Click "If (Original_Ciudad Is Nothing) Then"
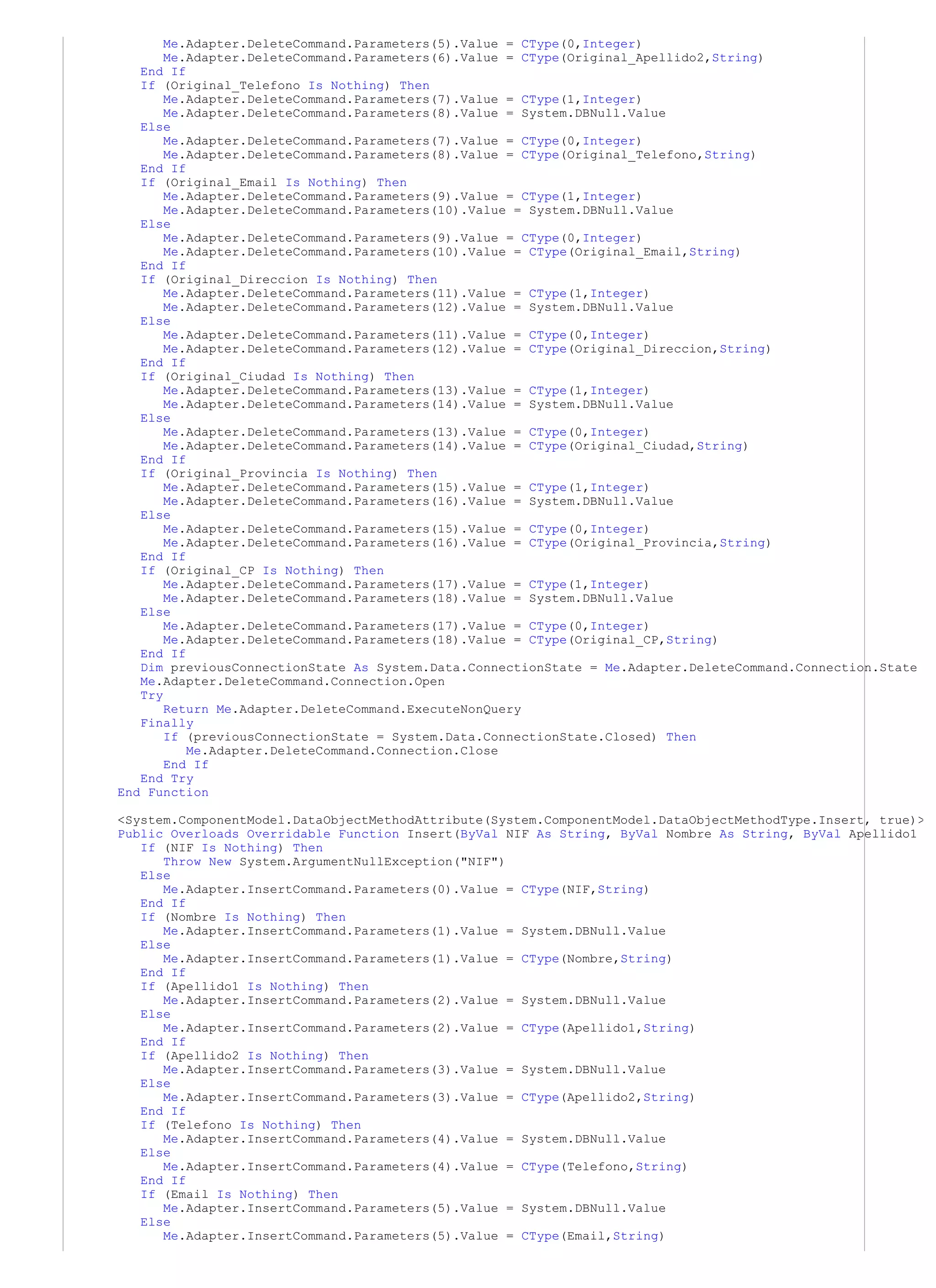Image resolution: width=936 pixels, height=1288 pixels. (x=277, y=377)
